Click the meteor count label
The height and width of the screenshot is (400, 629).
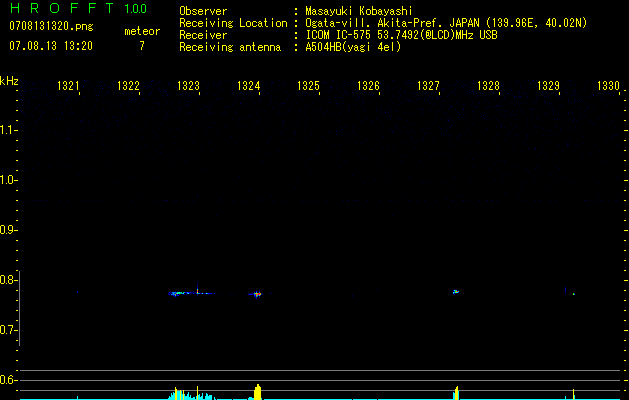pyautogui.click(x=142, y=31)
